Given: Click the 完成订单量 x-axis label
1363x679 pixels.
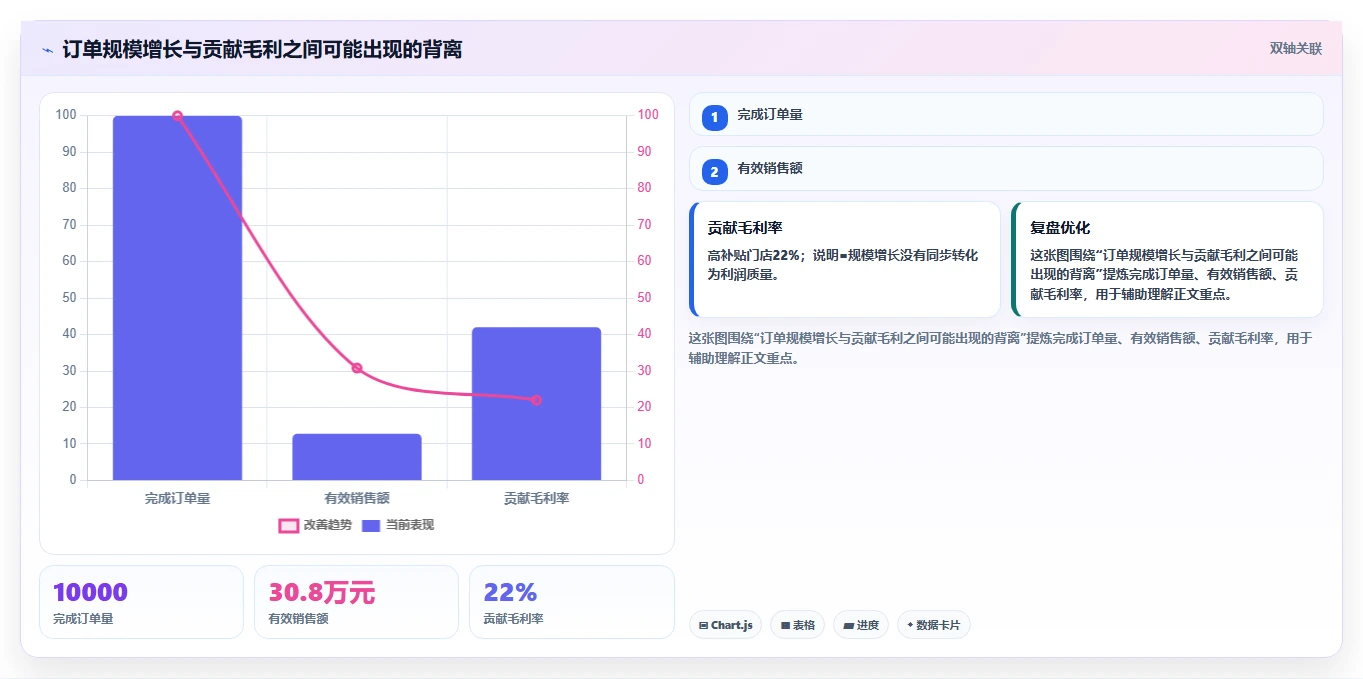Looking at the screenshot, I should click(177, 498).
